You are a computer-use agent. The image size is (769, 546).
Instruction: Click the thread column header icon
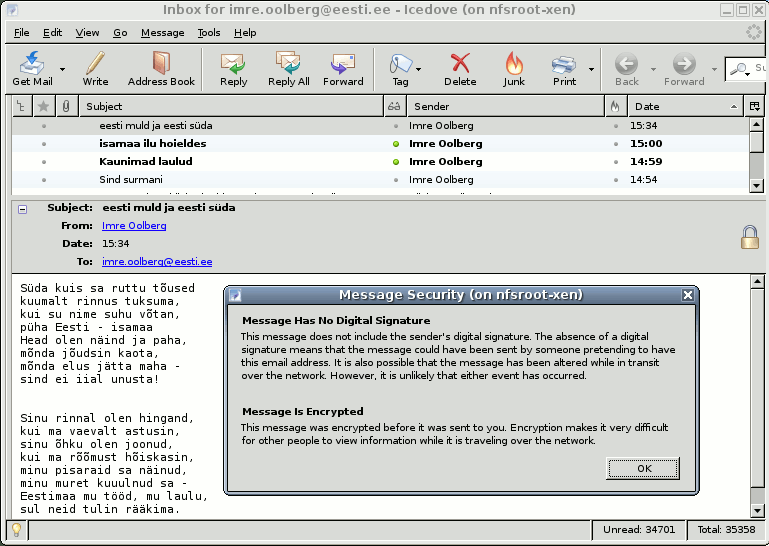(x=21, y=106)
